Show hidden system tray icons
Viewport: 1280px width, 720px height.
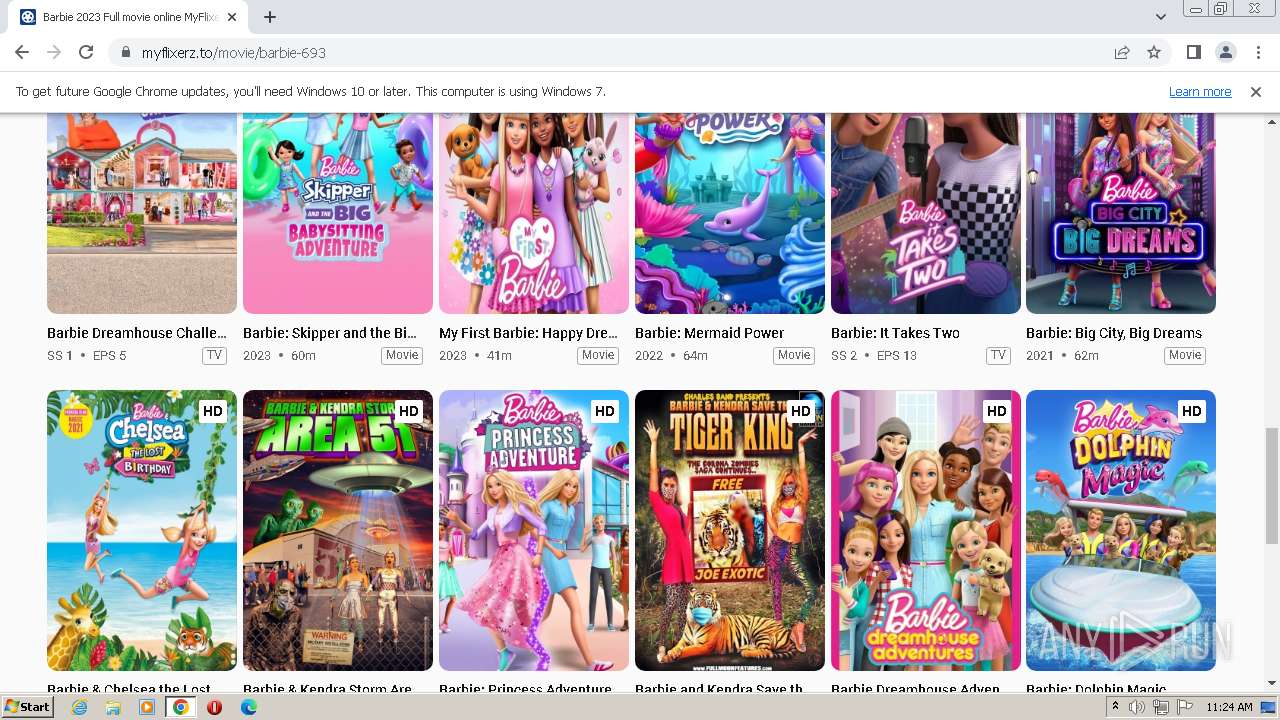(1116, 707)
